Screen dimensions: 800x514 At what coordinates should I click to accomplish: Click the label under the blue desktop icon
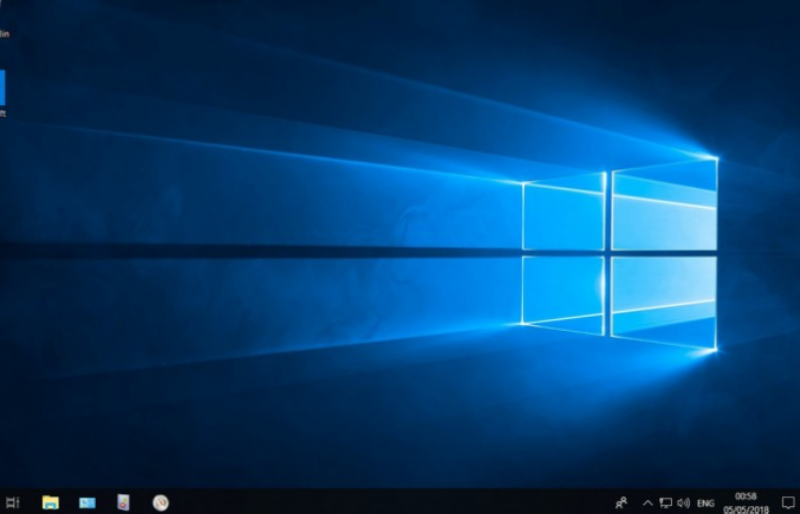[x=3, y=114]
